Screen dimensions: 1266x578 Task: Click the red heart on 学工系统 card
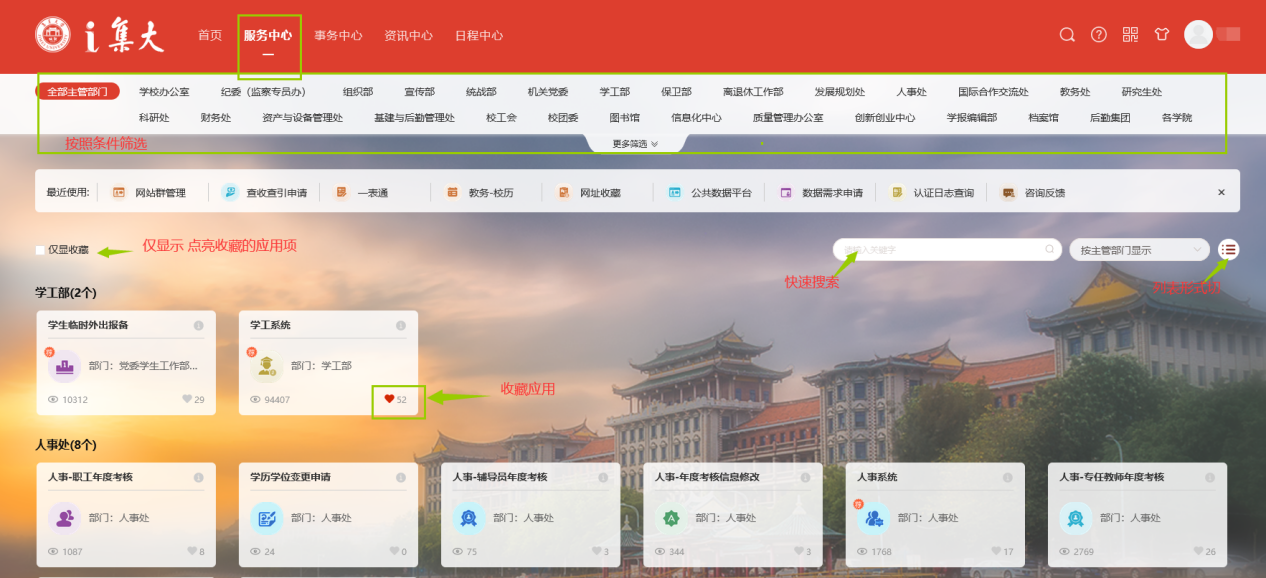tap(390, 400)
